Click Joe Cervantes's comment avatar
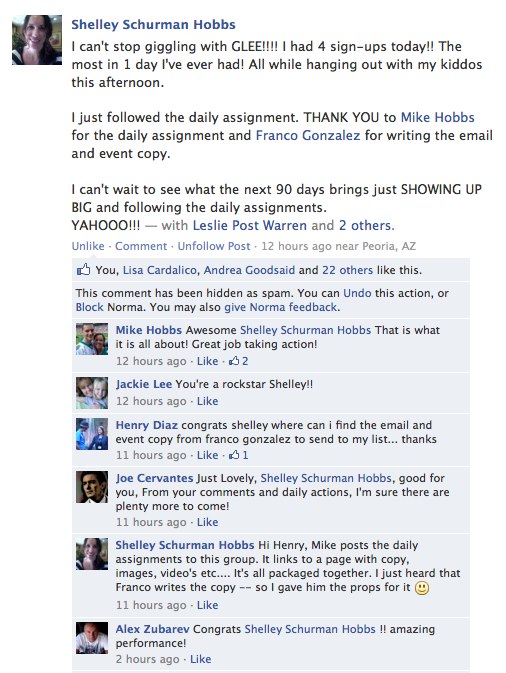Image resolution: width=506 pixels, height=673 pixels. coord(92,487)
